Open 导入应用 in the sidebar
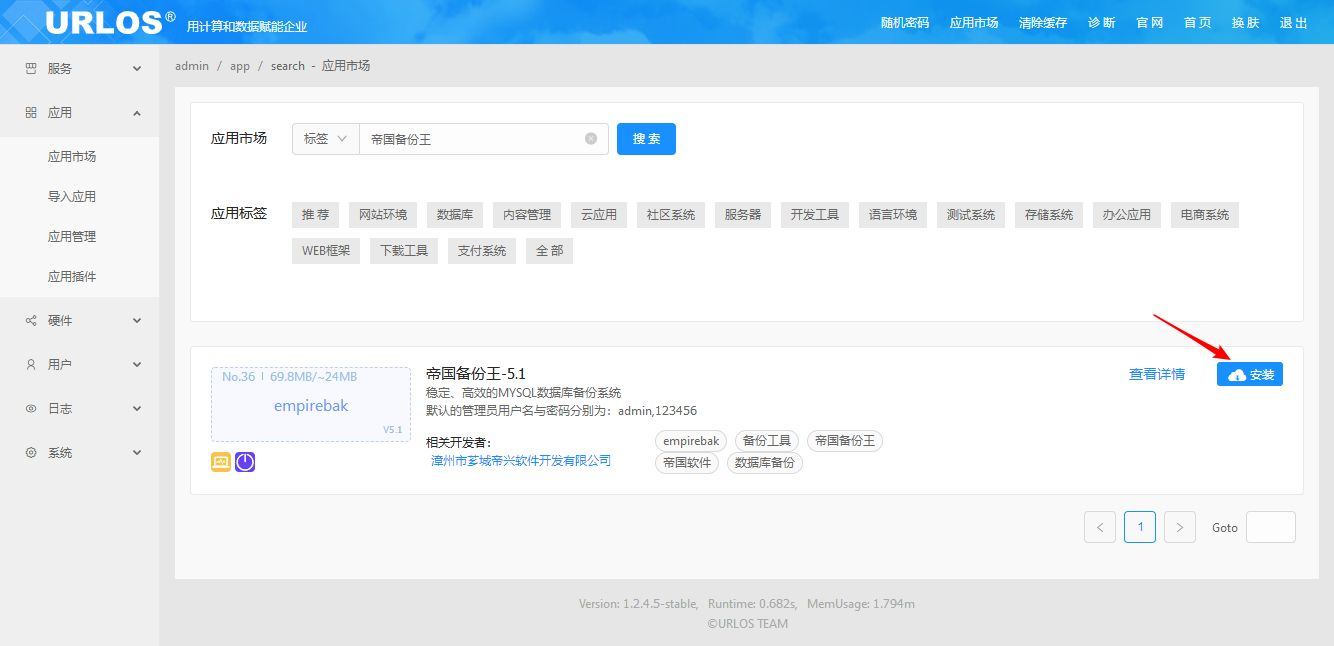This screenshot has width=1334, height=646. [72, 197]
